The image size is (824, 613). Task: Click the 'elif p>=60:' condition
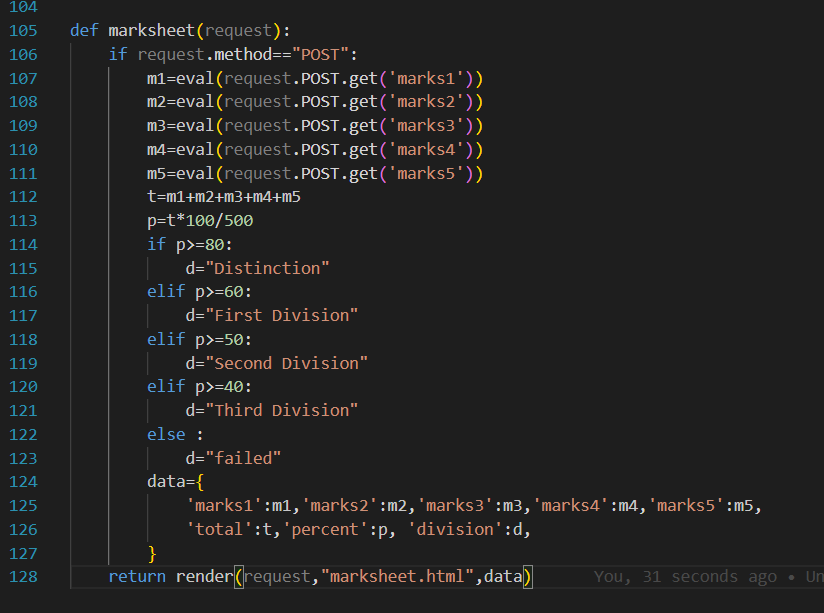click(199, 292)
